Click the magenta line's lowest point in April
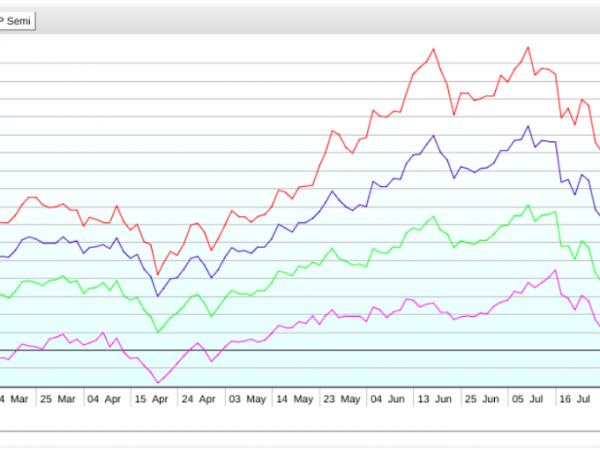Image resolution: width=600 pixels, height=450 pixels. point(158,382)
